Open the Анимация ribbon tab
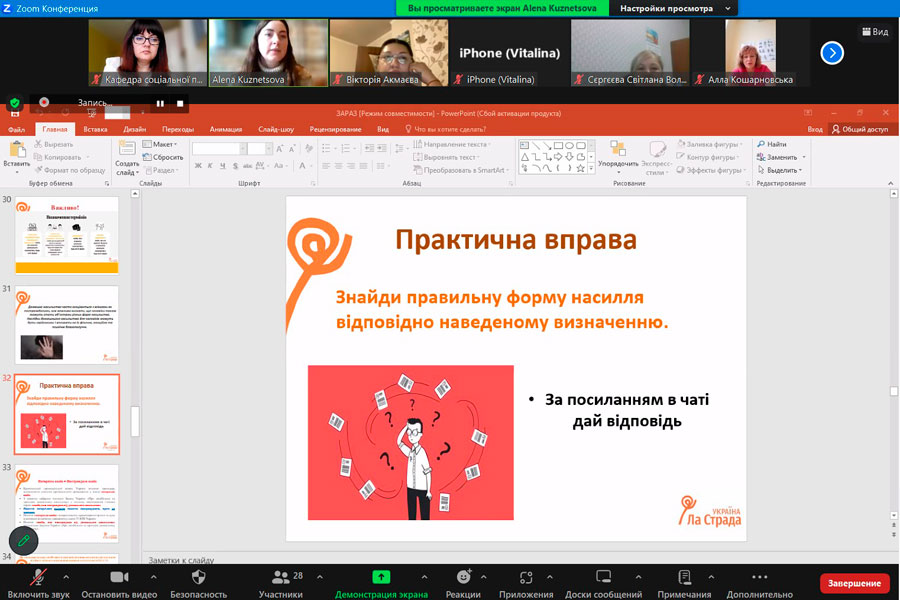Image resolution: width=900 pixels, height=600 pixels. 225,129
